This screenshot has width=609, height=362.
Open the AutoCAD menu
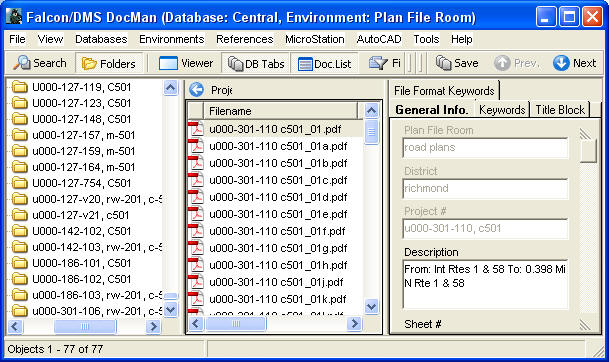click(x=379, y=39)
